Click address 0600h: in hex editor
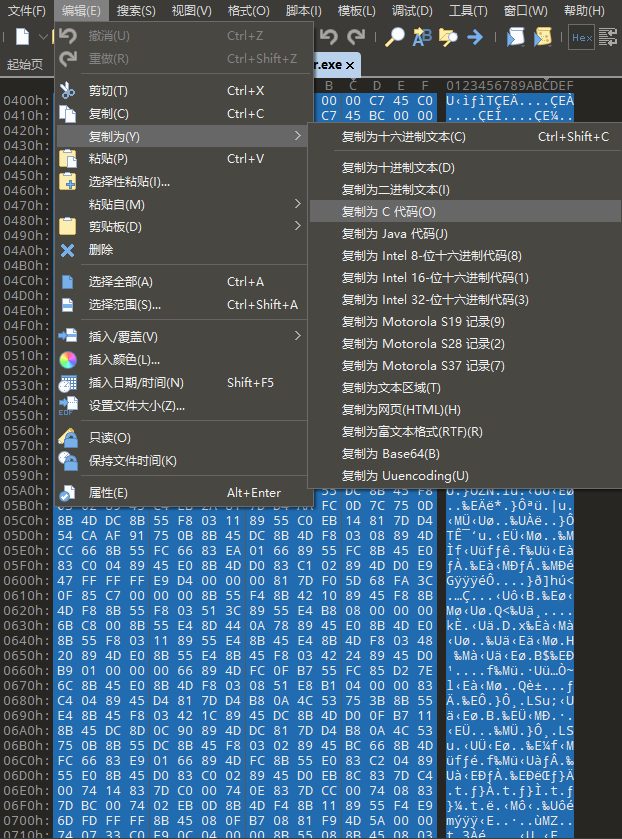This screenshot has width=622, height=839. coord(26,581)
